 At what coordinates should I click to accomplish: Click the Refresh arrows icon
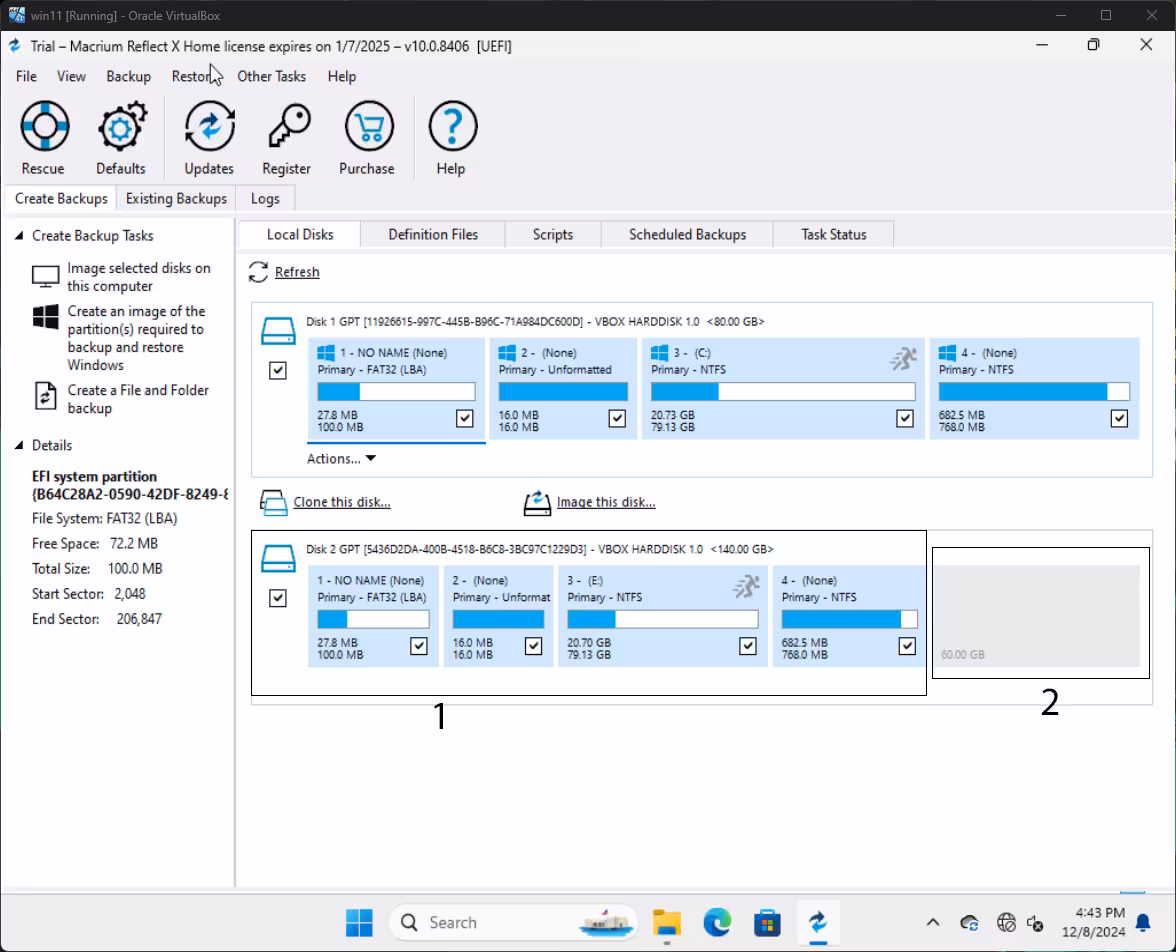258,272
